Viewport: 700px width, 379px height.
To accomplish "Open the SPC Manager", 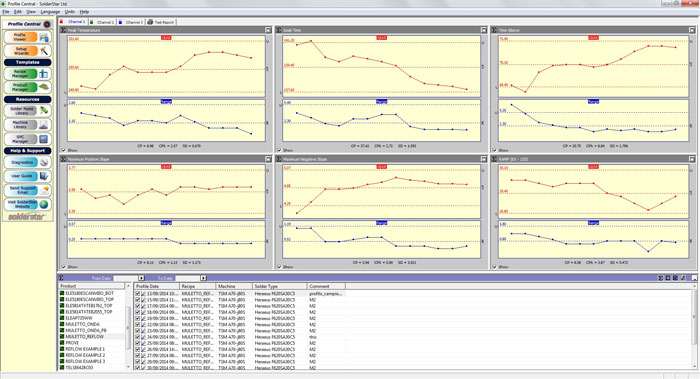I will click(x=27, y=139).
